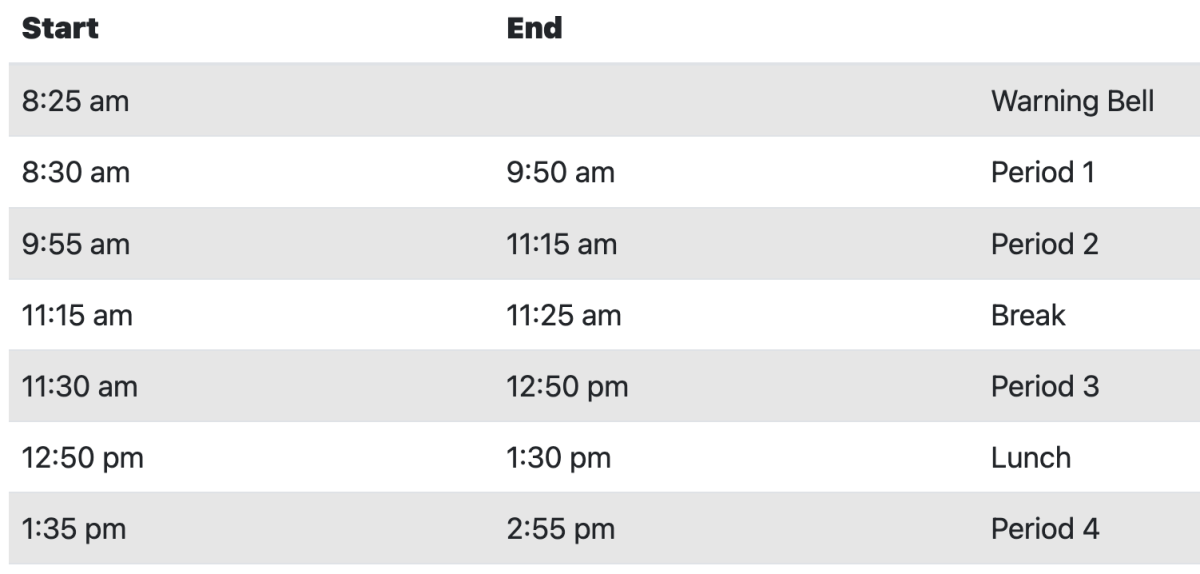Select the 2:55 pm end time
This screenshot has width=1200, height=574.
point(560,529)
